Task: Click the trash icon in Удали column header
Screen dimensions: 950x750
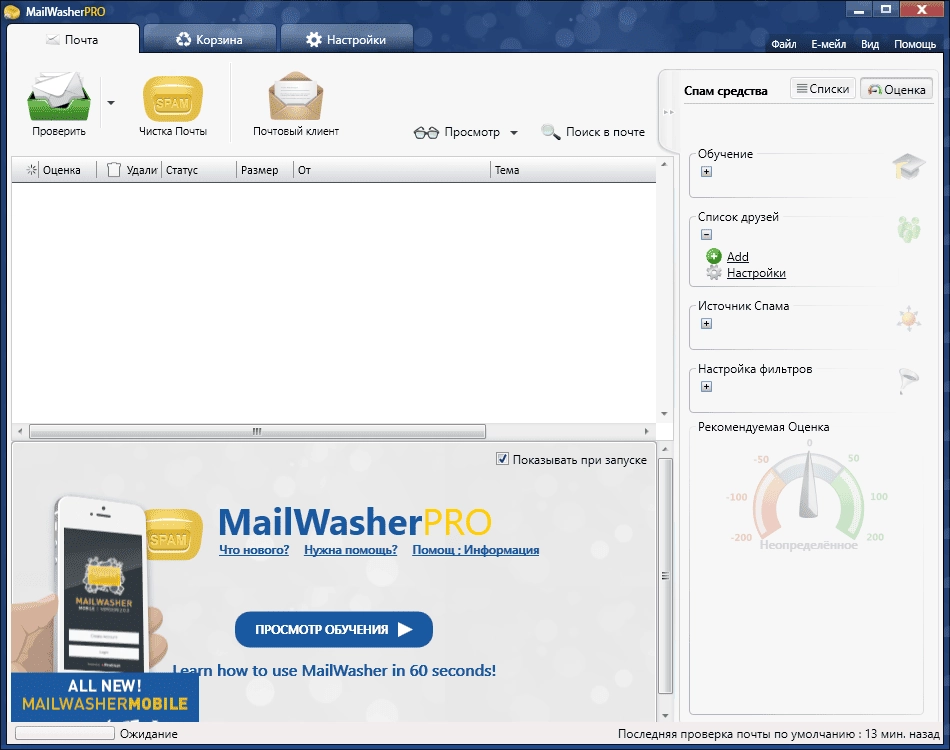Action: (114, 170)
